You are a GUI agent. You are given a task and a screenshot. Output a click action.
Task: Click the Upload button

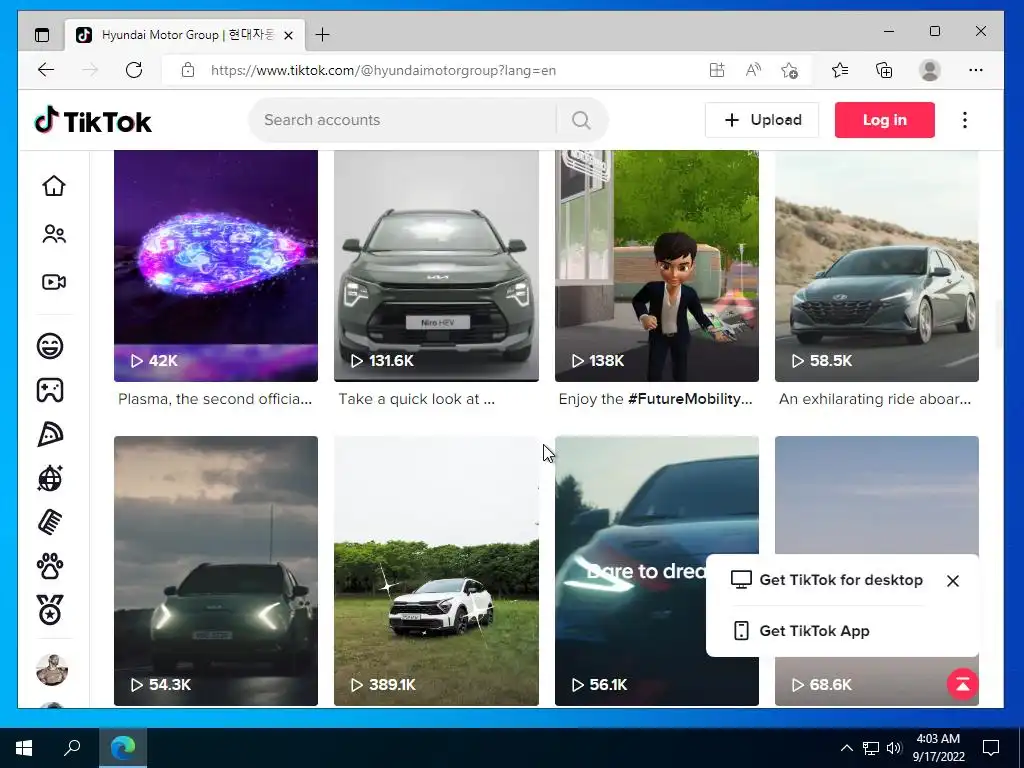761,120
